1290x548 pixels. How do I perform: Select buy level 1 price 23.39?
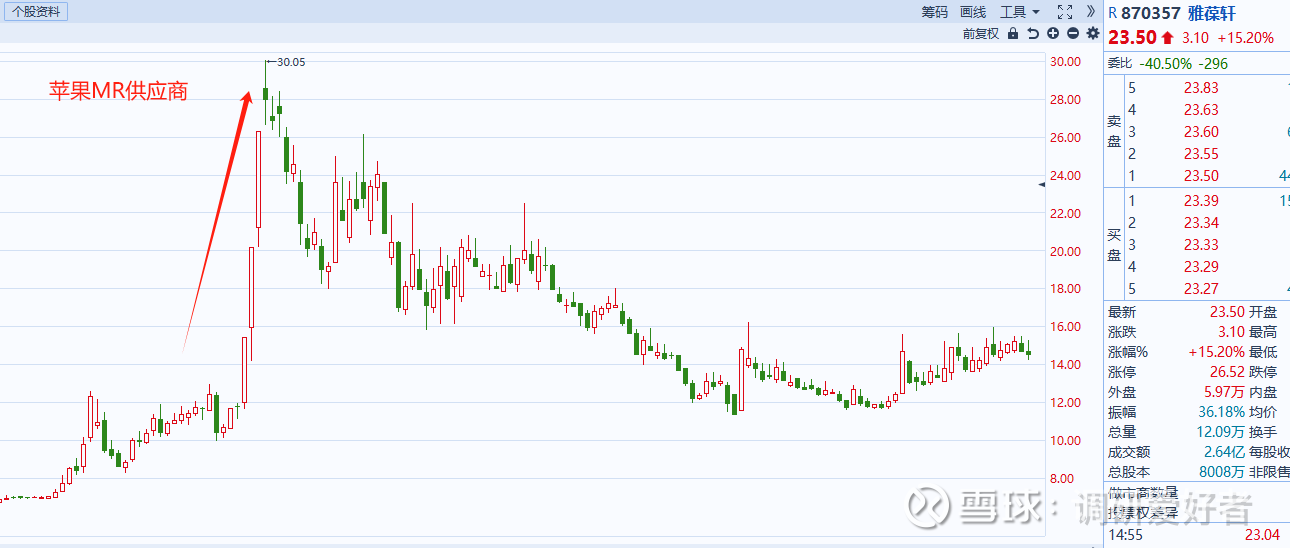[1201, 201]
